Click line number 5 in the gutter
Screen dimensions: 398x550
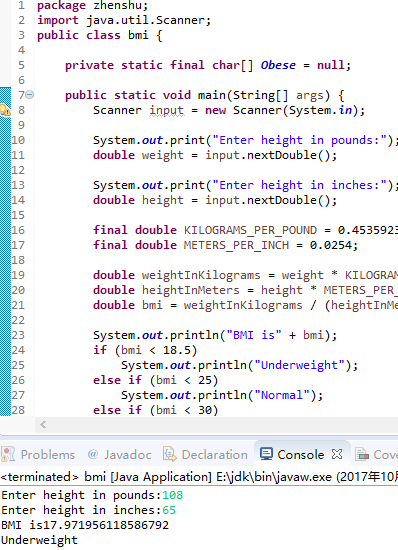tap(21, 65)
